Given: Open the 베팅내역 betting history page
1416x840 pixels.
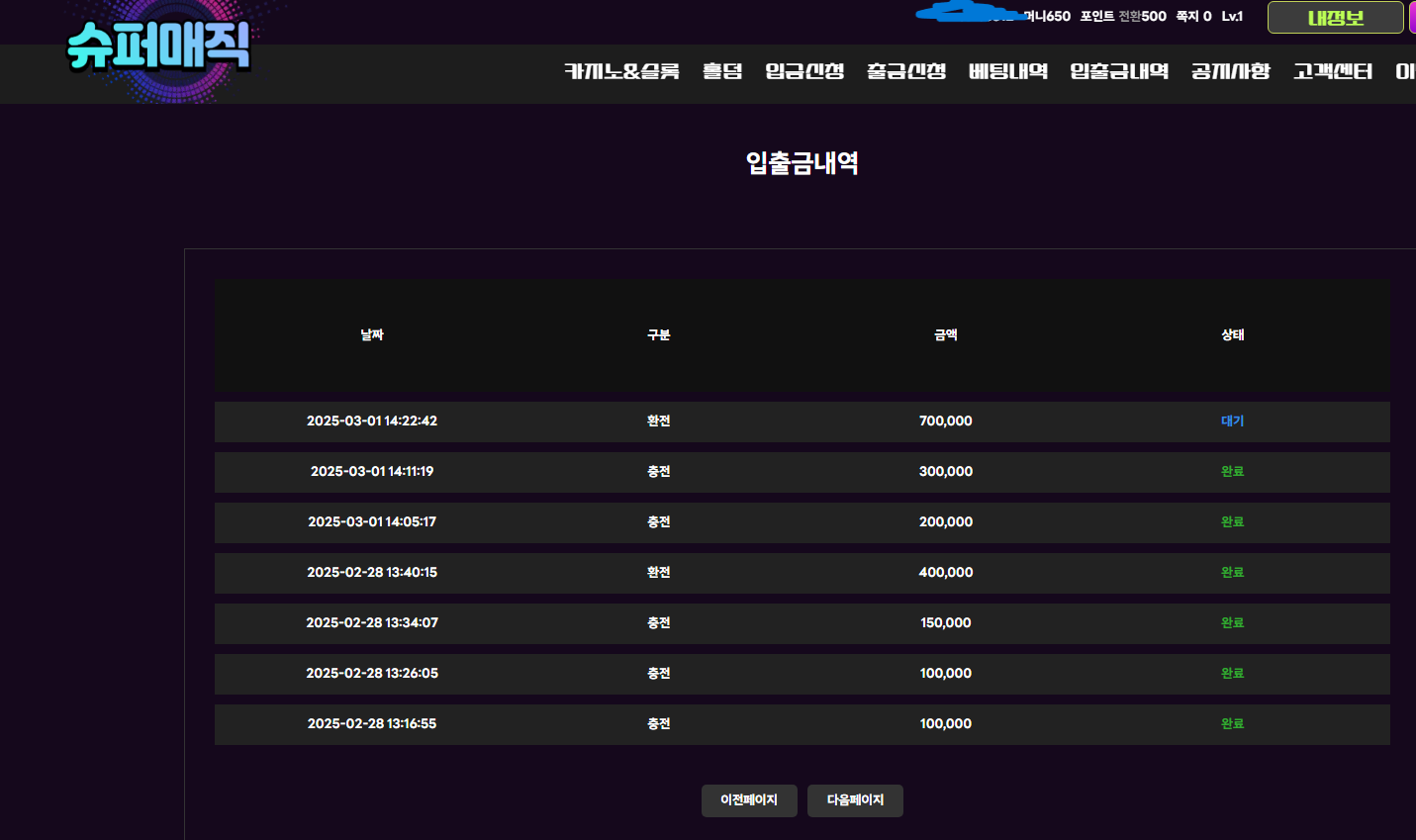Looking at the screenshot, I should (1008, 71).
